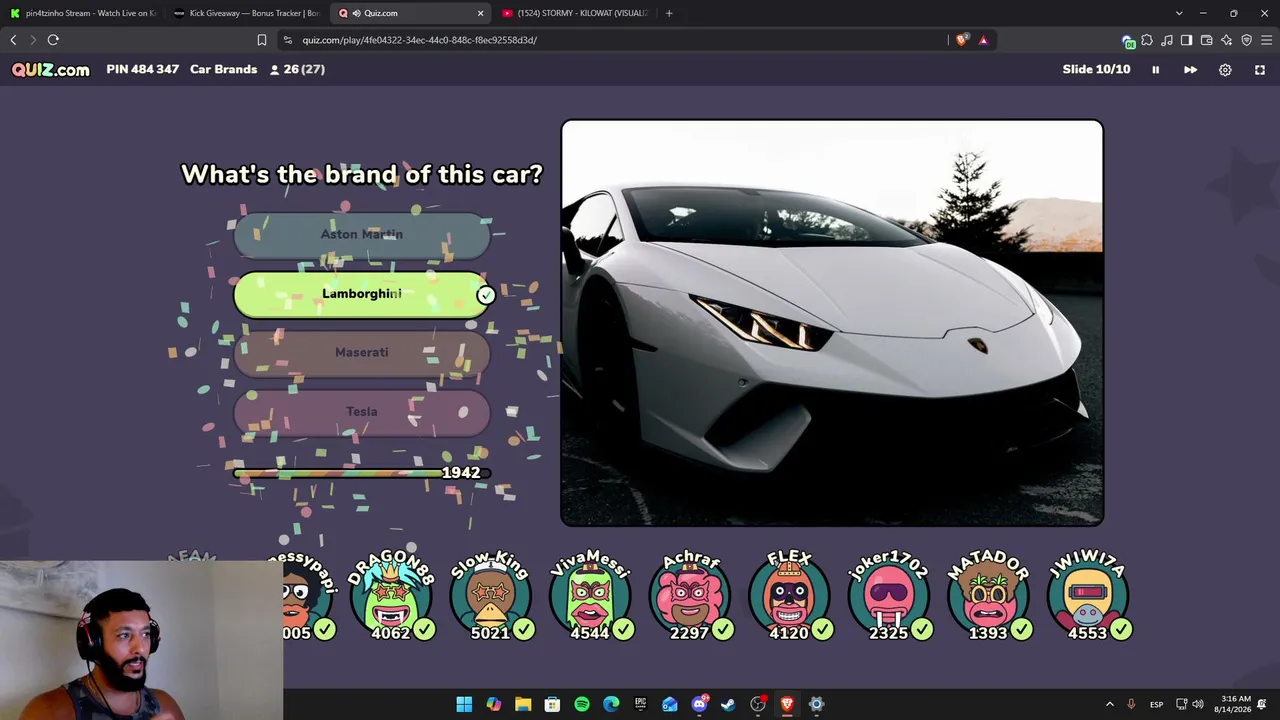The width and height of the screenshot is (1280, 720).
Task: Skip forward to the next slide
Action: pyautogui.click(x=1190, y=70)
